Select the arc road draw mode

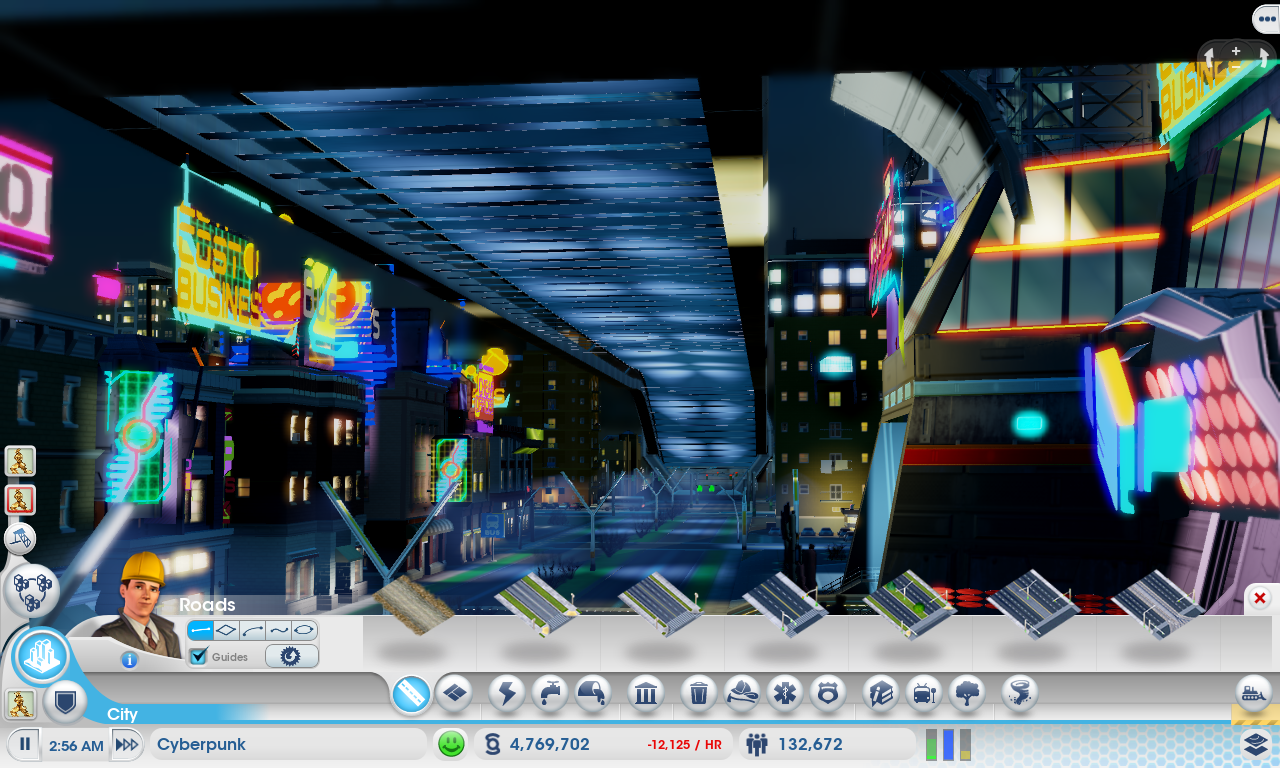coord(252,631)
